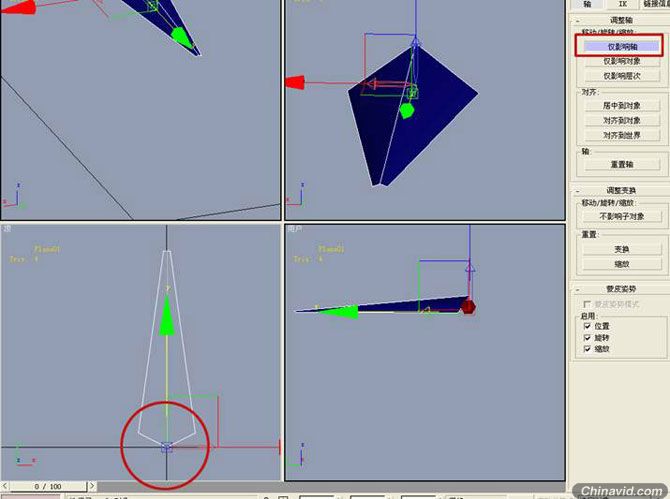Click 对齐到对象 button

[x=622, y=120]
